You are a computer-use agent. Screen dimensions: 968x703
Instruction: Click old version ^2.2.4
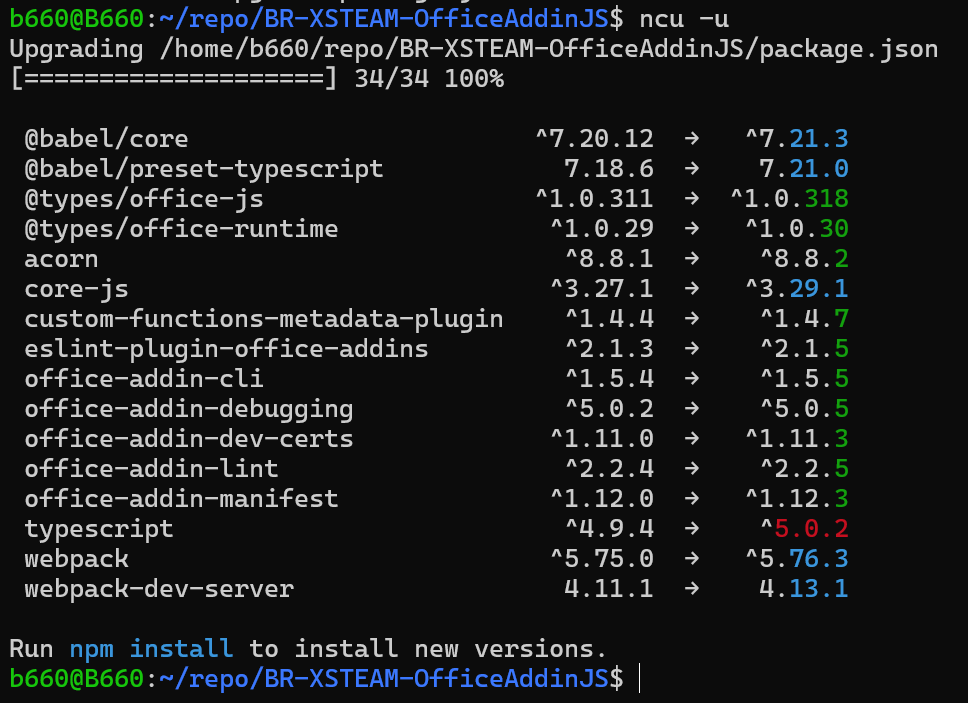609,469
